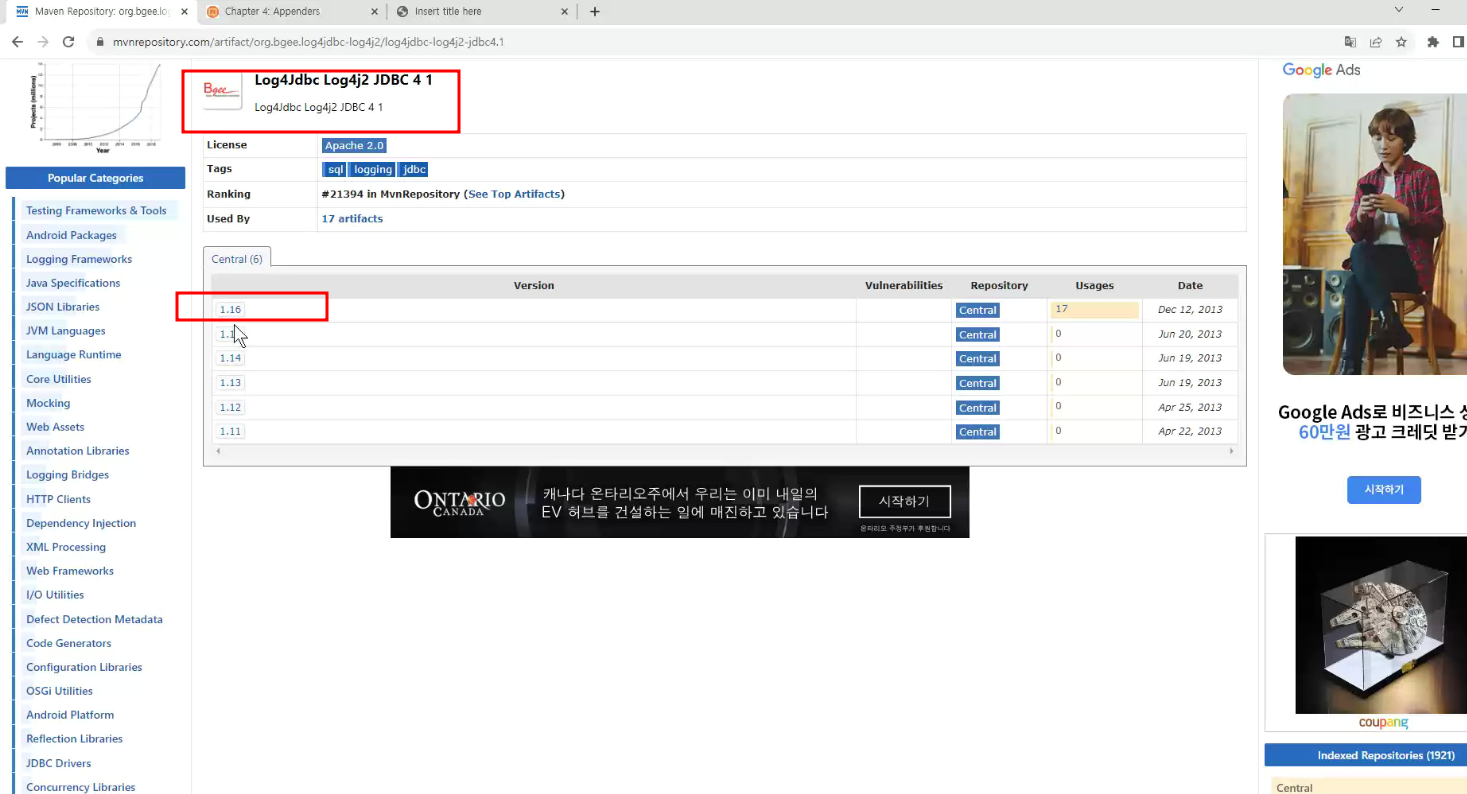
Task: Click the address bar URL
Action: coord(308,42)
